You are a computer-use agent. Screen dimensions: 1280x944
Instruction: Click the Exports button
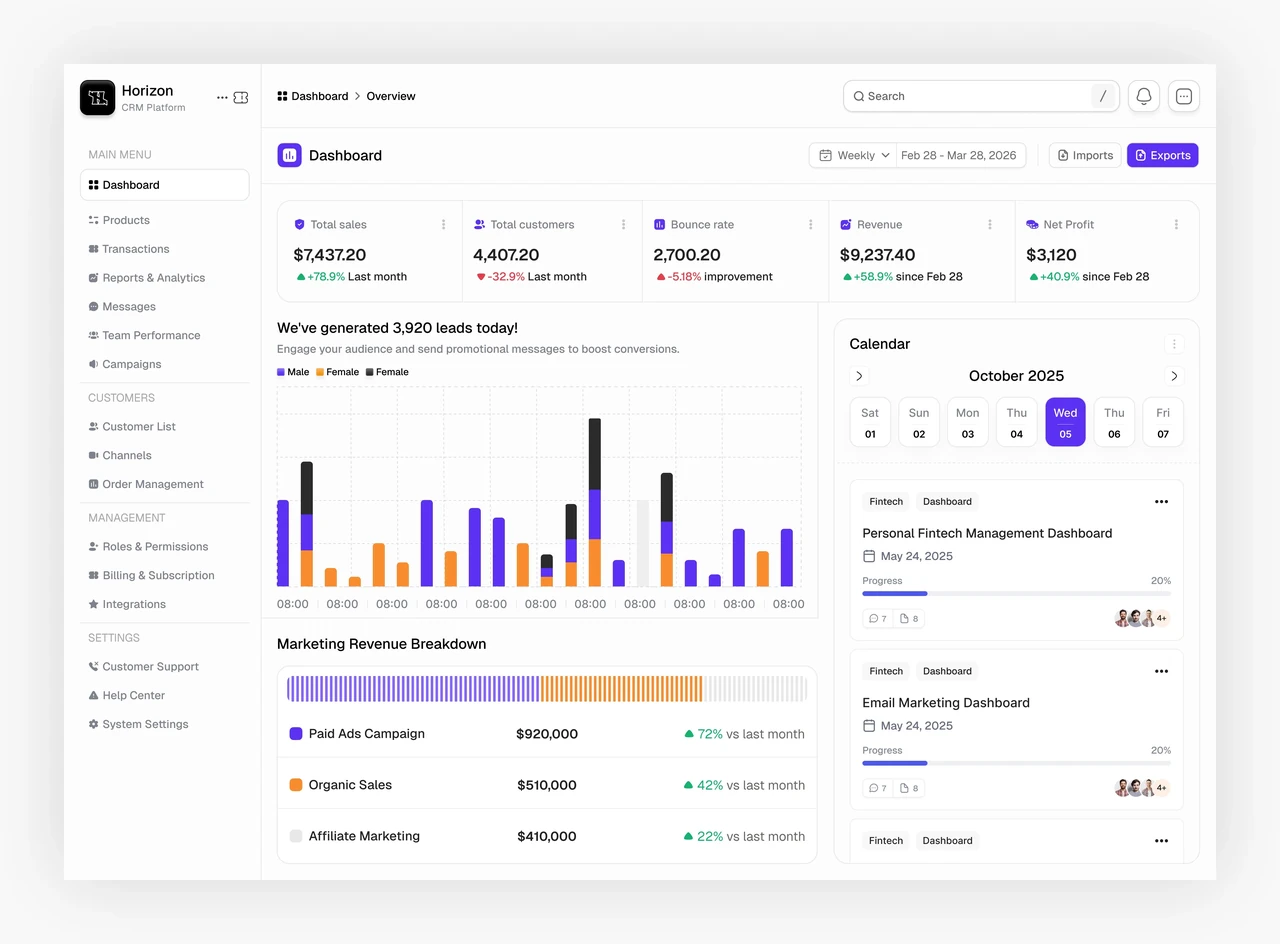click(x=1162, y=155)
